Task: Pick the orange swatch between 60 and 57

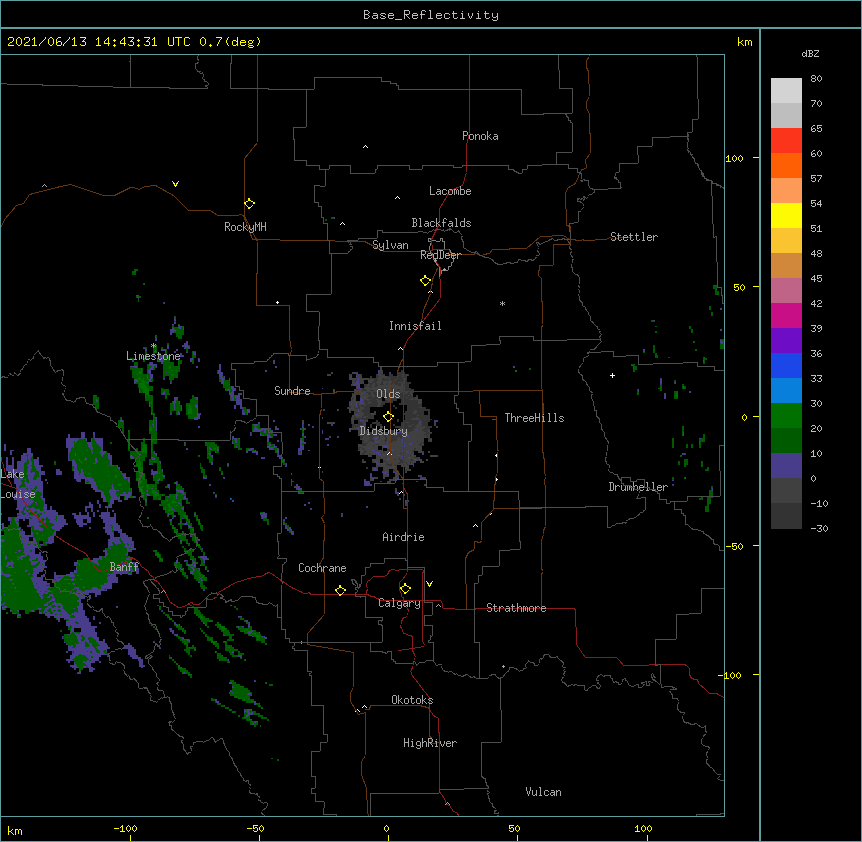Action: [x=786, y=165]
